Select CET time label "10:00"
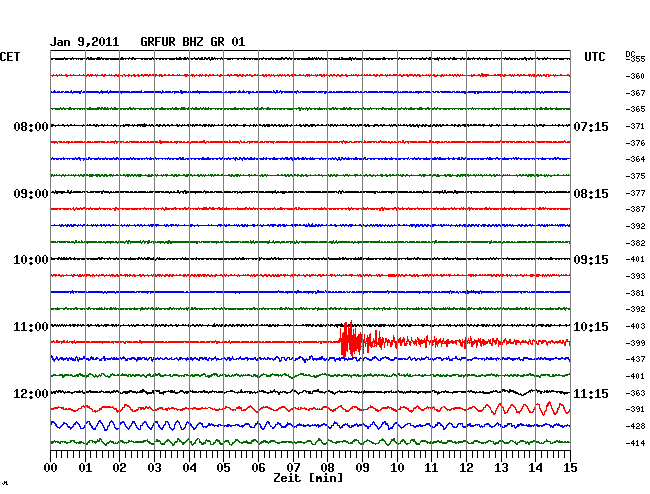This screenshot has width=650, height=494. (31, 260)
